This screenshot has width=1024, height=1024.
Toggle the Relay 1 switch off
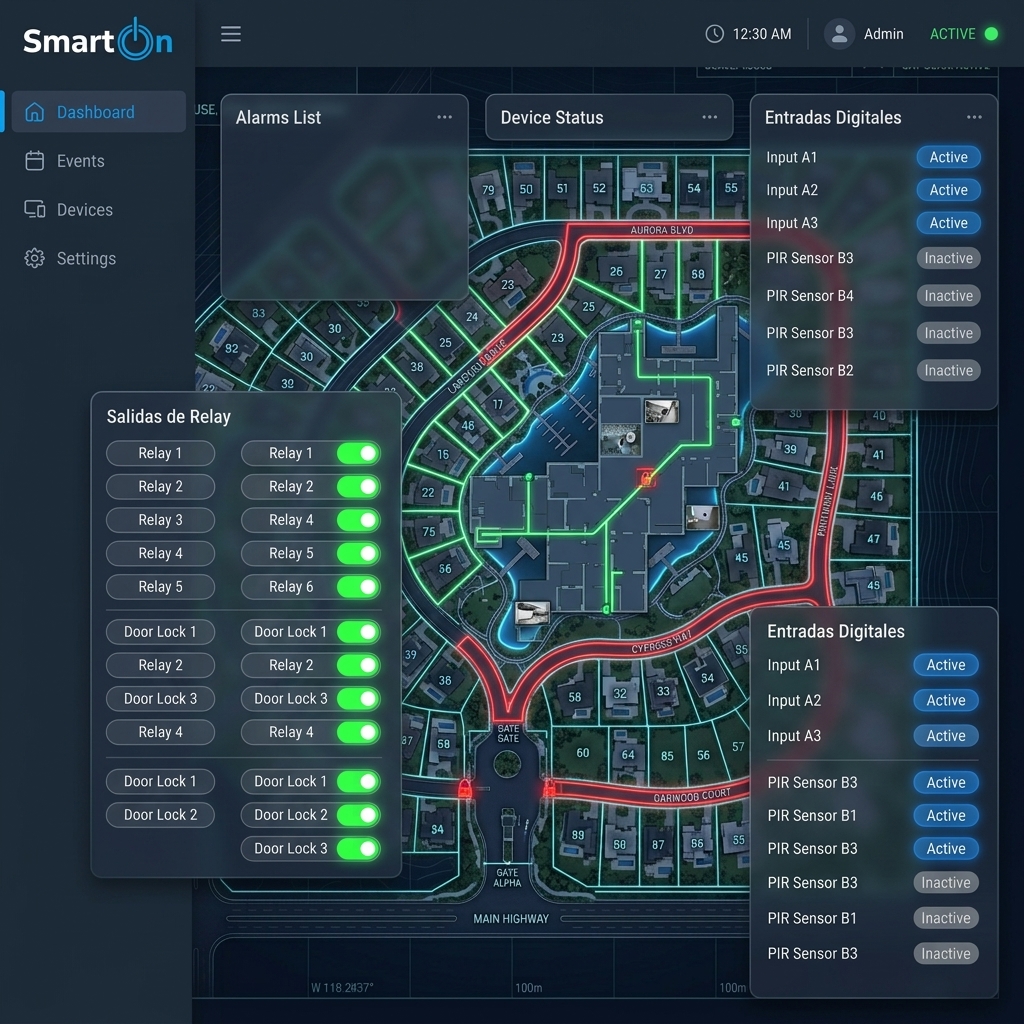[x=359, y=453]
